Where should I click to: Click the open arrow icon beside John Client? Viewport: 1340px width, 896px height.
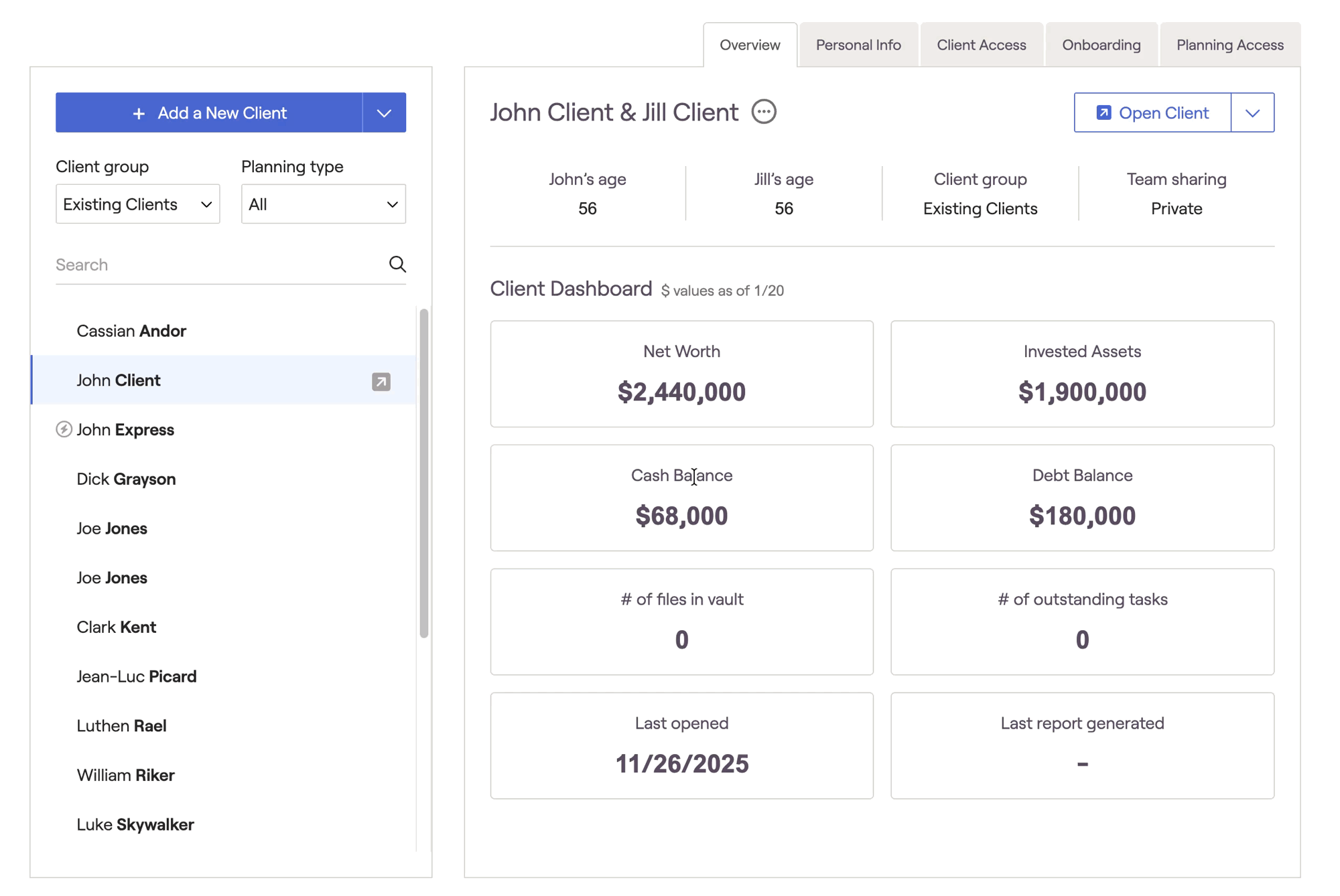click(x=381, y=381)
